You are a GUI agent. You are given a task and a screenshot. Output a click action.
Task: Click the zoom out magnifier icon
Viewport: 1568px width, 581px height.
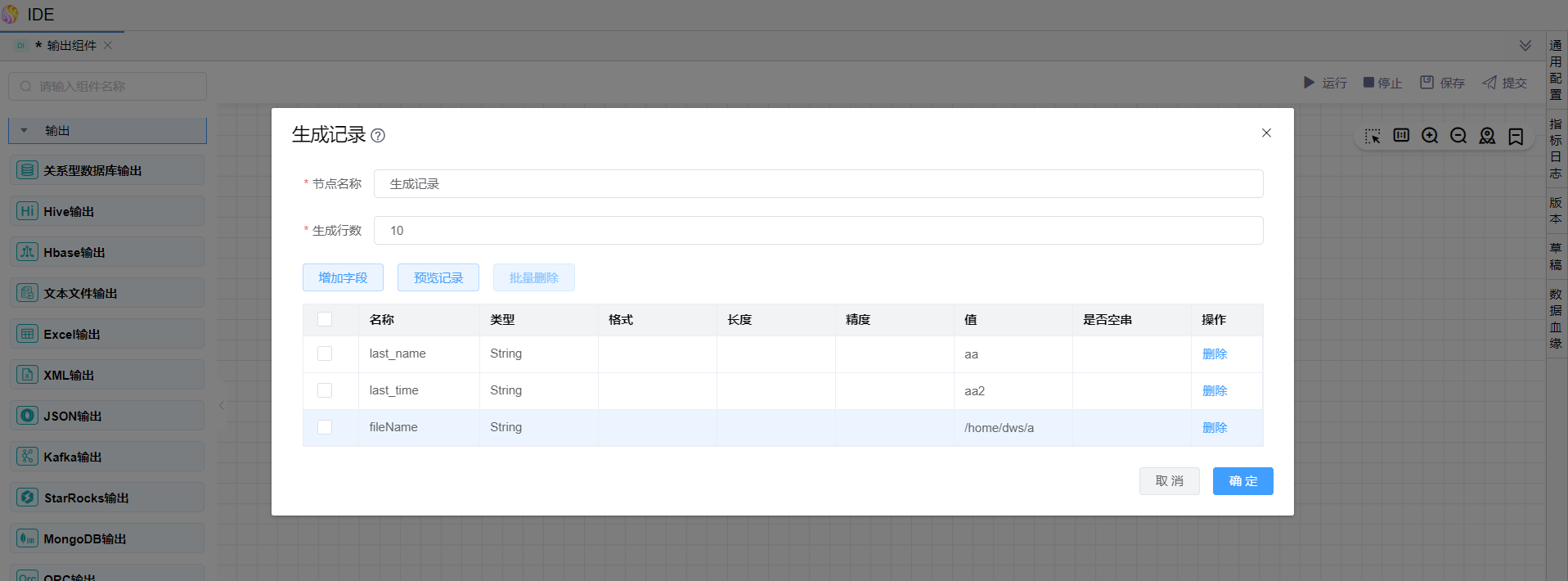1458,136
